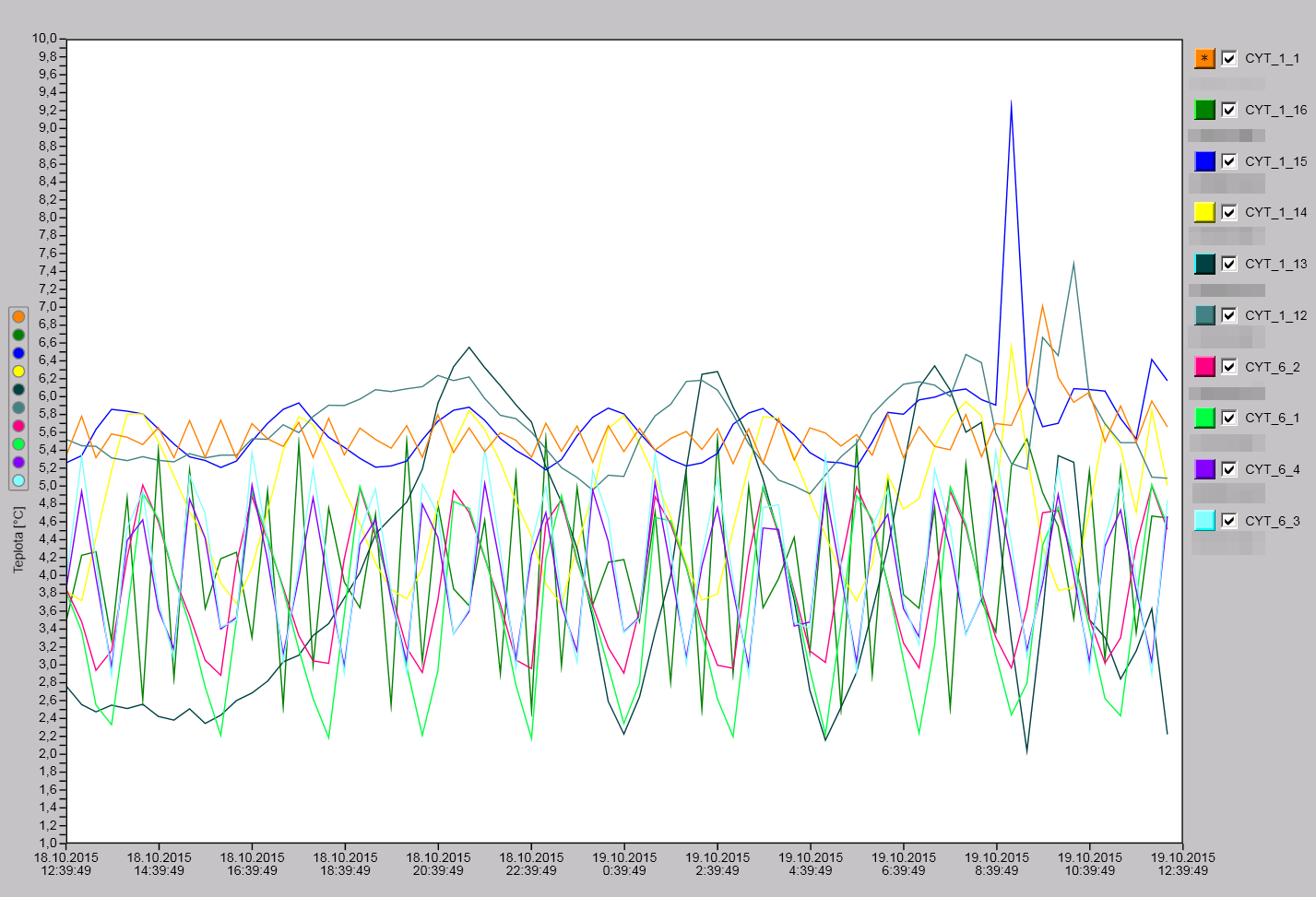The width and height of the screenshot is (1316, 897).
Task: Click the grey-teal axis selector dot
Action: pos(18,407)
